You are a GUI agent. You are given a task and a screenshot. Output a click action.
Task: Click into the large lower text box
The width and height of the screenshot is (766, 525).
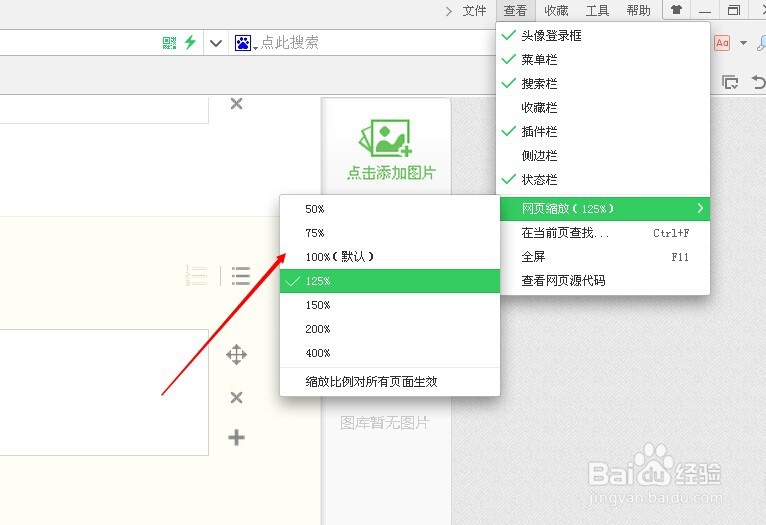tap(104, 392)
